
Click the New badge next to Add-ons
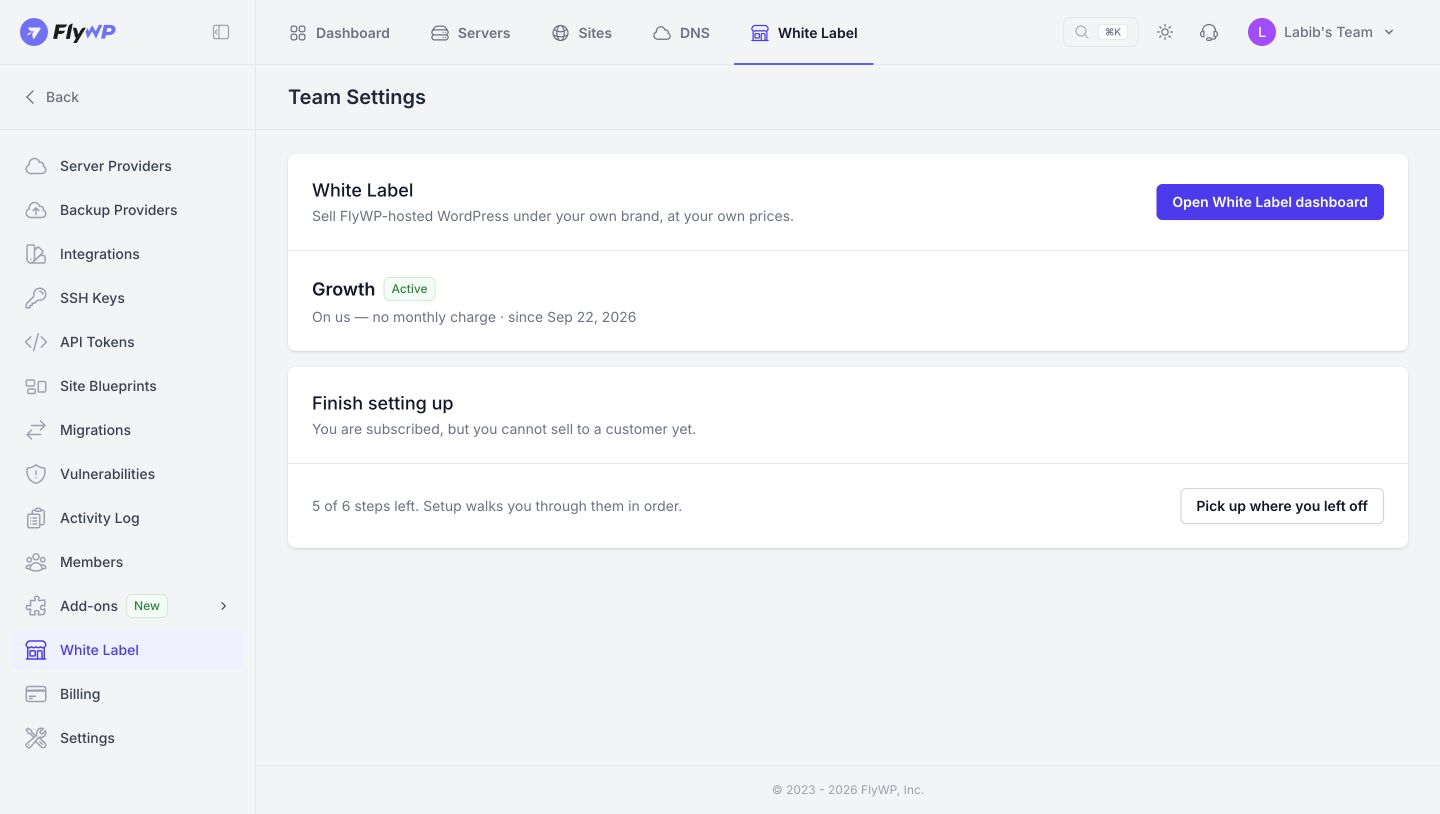click(147, 606)
